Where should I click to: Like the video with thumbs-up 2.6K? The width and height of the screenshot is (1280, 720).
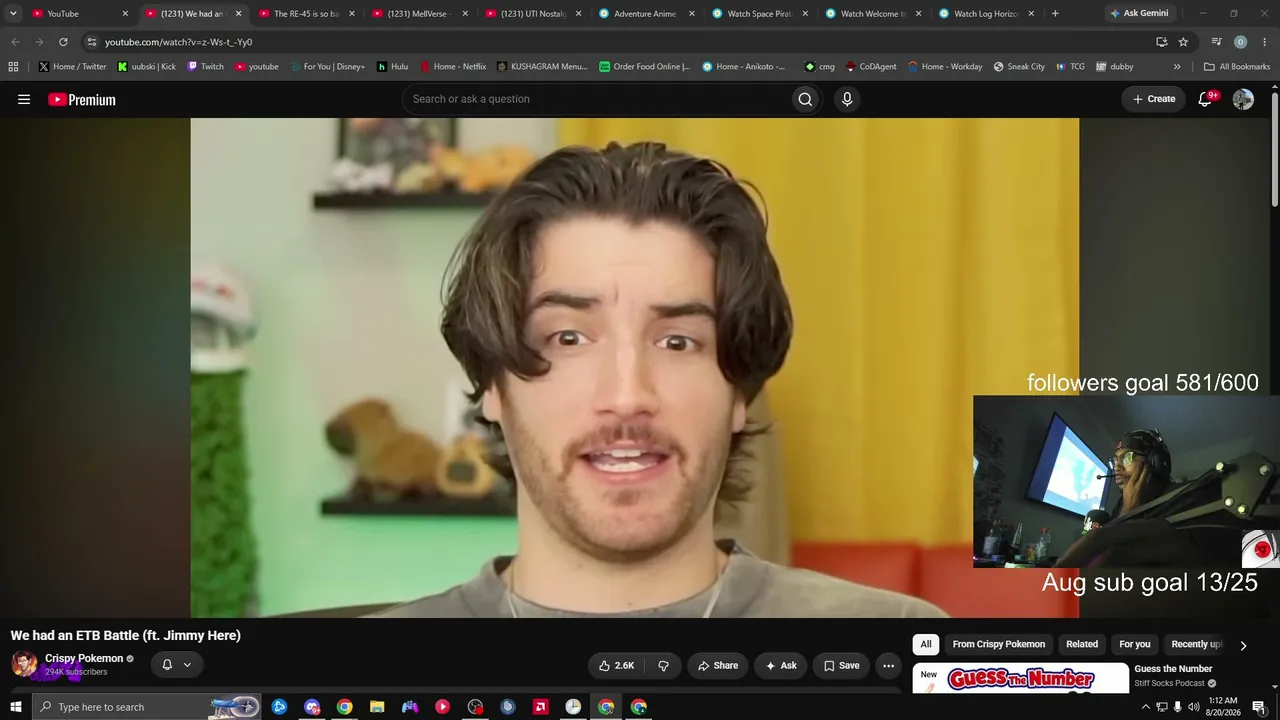617,665
